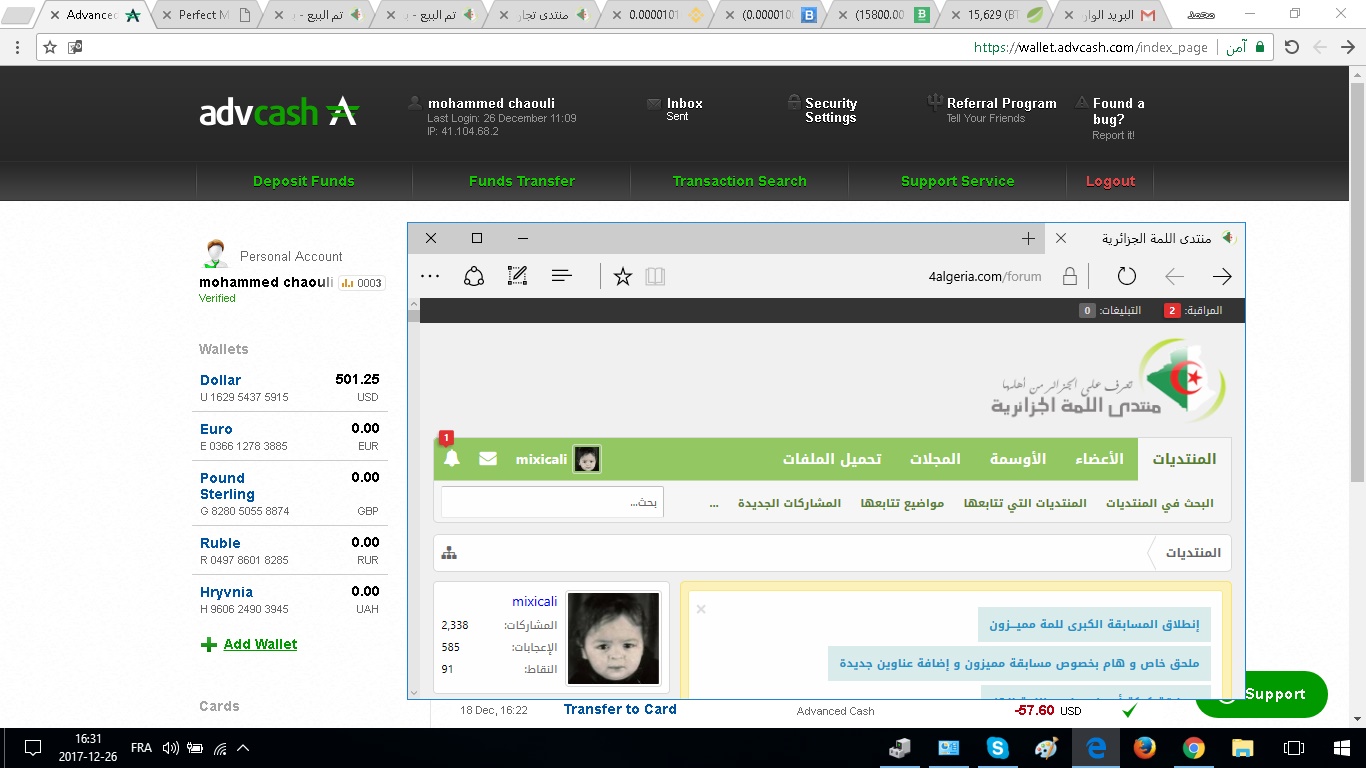Screen dimensions: 1366x770
Task: Click the notification bell icon in forum
Action: click(452, 459)
